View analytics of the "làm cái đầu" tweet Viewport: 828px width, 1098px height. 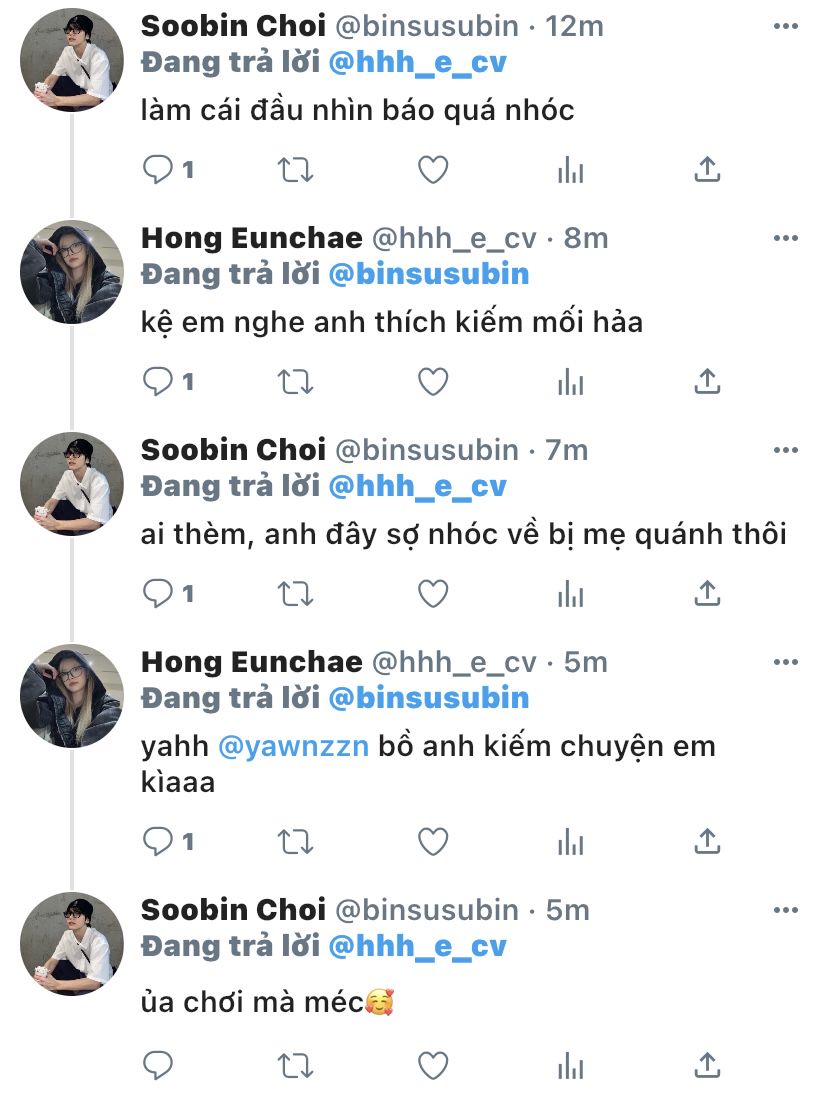pos(570,170)
